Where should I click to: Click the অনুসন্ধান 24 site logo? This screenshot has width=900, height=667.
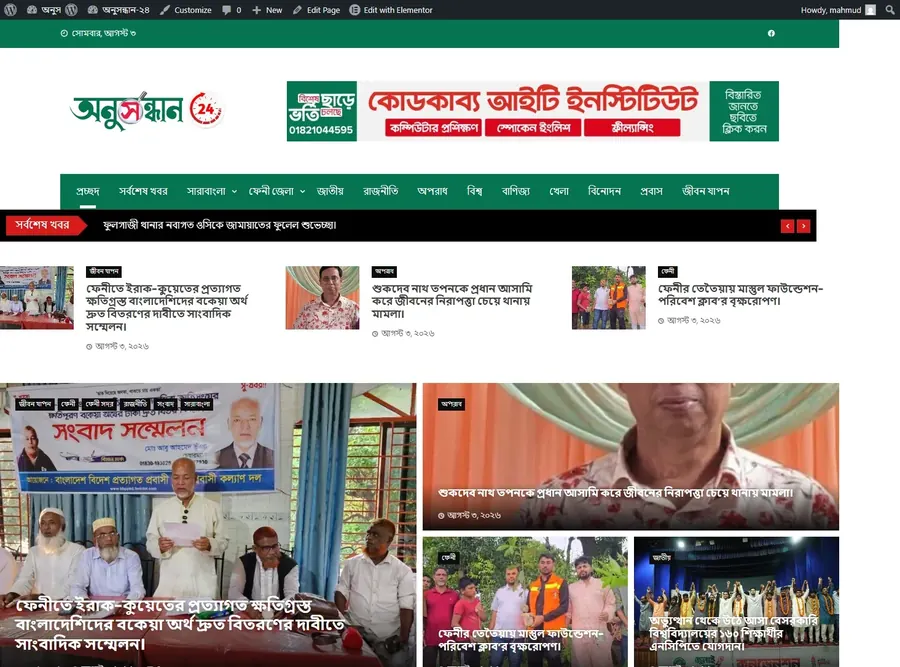click(x=146, y=110)
